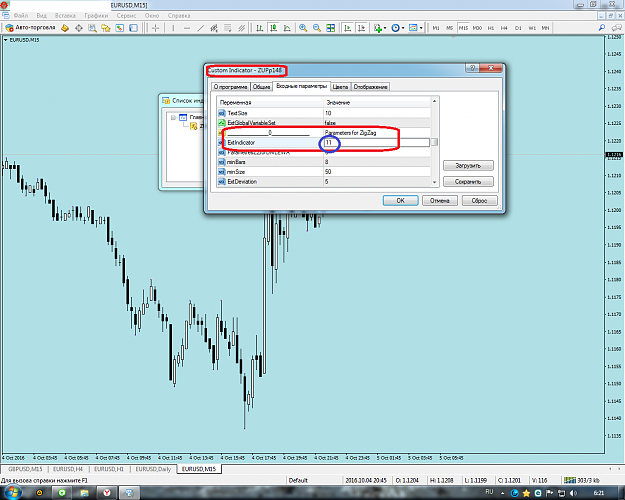The width and height of the screenshot is (625, 500).
Task: Switch to the Цвета tab
Action: 340,87
